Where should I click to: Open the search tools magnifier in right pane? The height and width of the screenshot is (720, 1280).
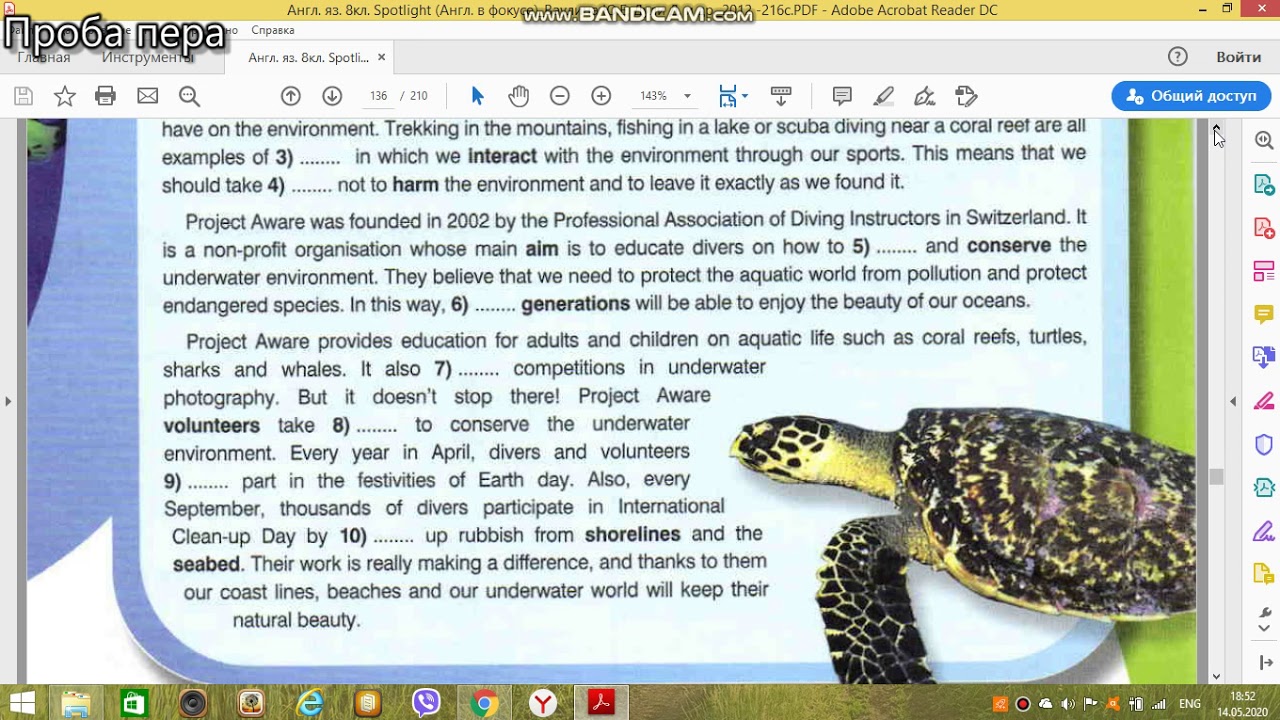[x=1264, y=141]
